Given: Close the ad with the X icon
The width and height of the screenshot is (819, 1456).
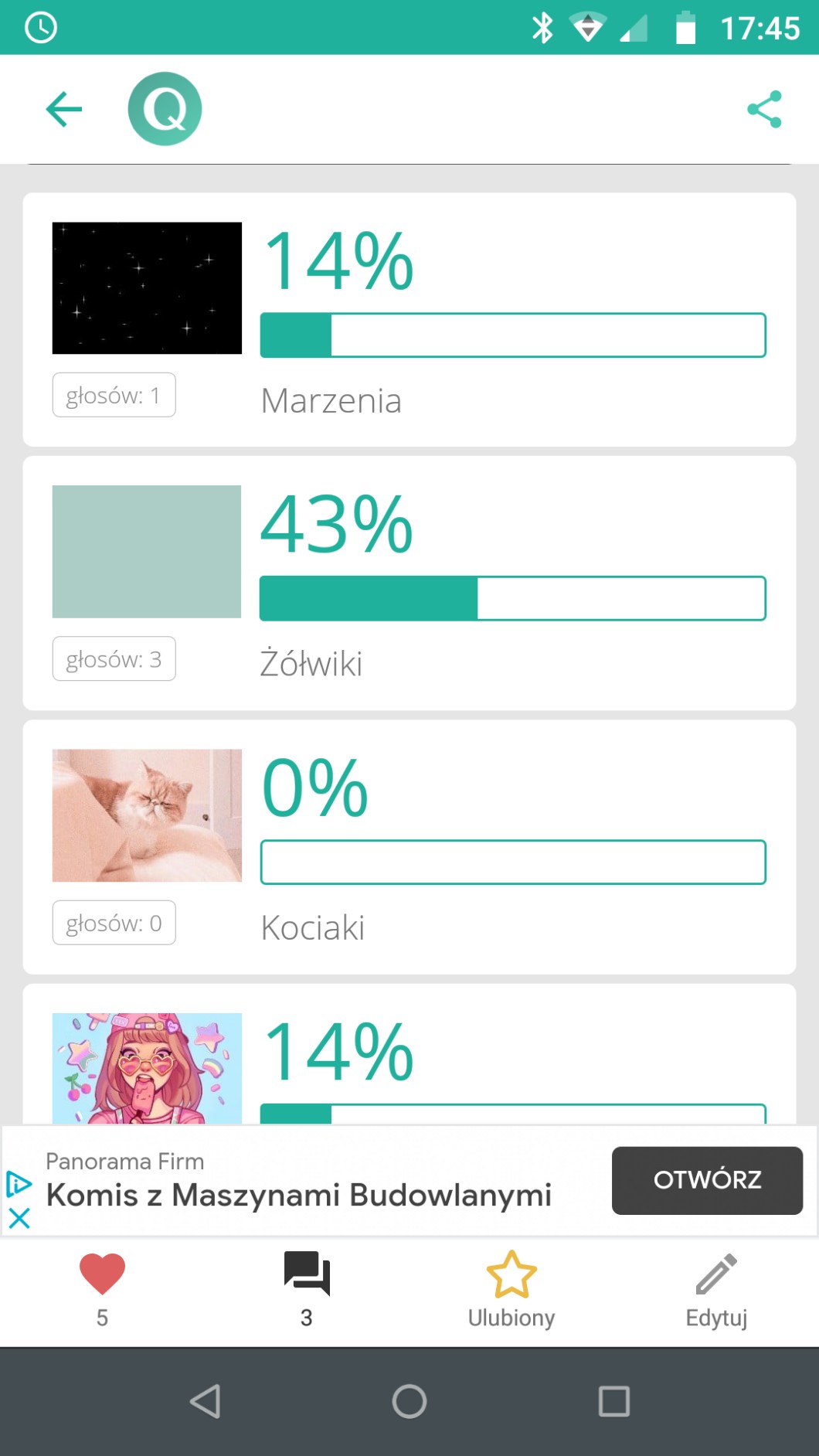Looking at the screenshot, I should click(19, 1219).
